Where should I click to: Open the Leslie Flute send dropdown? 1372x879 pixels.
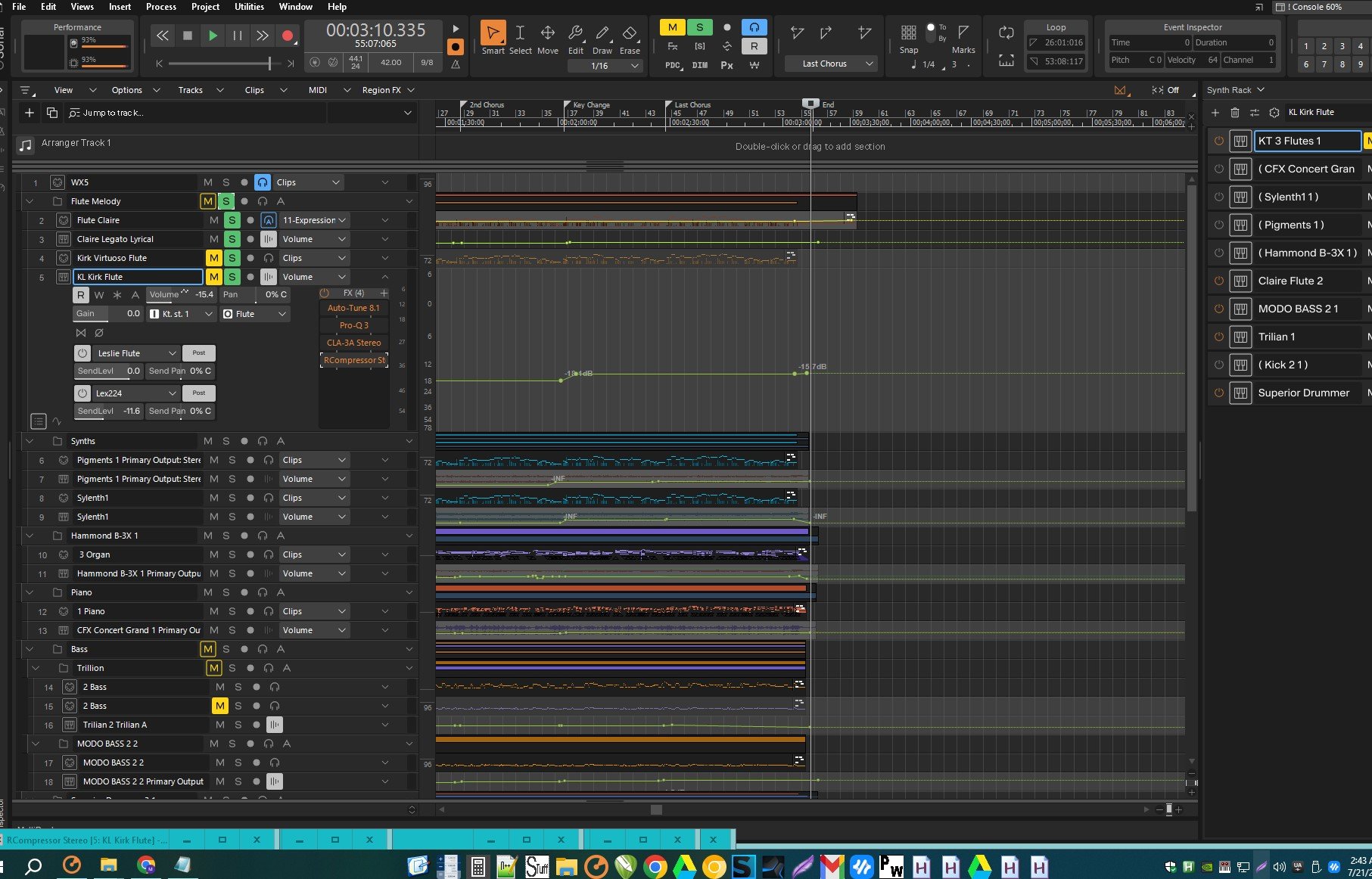[136, 353]
